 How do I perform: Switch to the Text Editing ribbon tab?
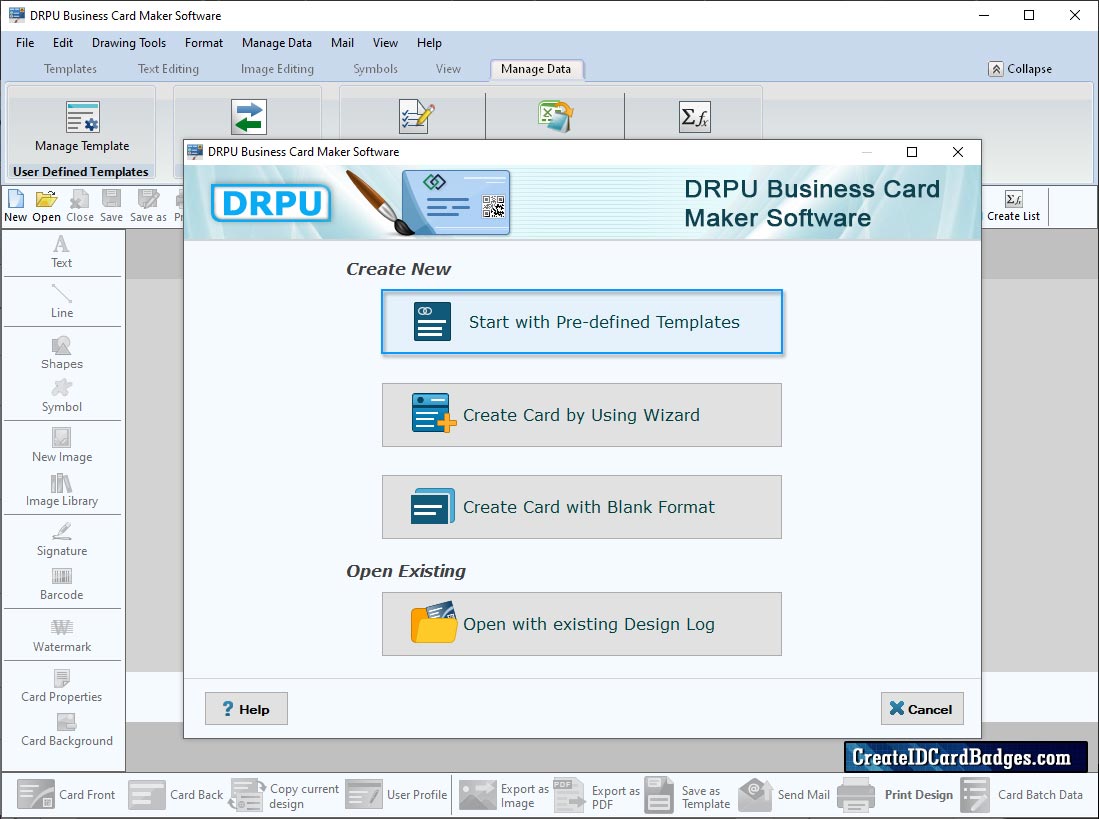pos(168,69)
